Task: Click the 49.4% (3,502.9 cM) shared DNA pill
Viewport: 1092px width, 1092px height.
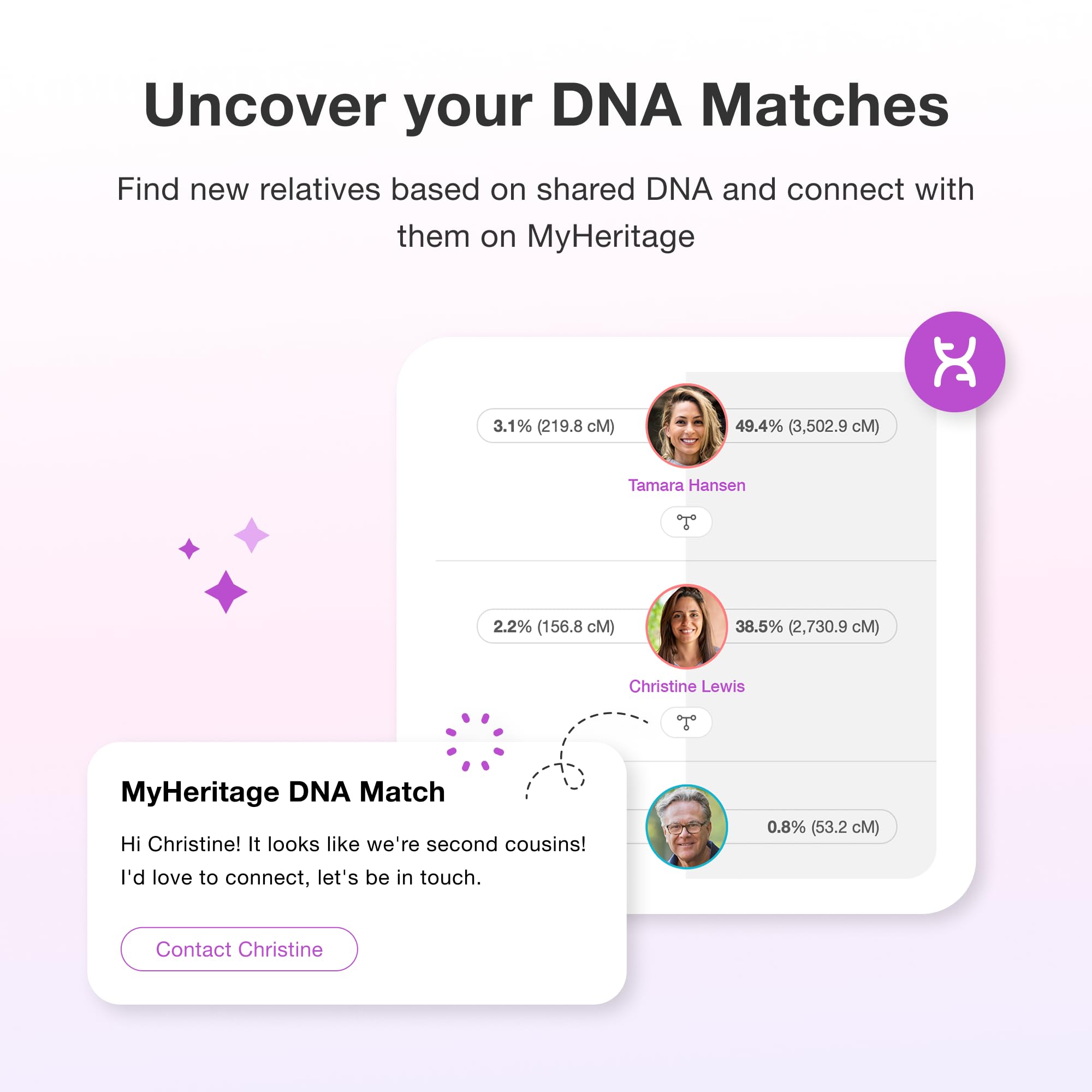Action: [x=807, y=426]
